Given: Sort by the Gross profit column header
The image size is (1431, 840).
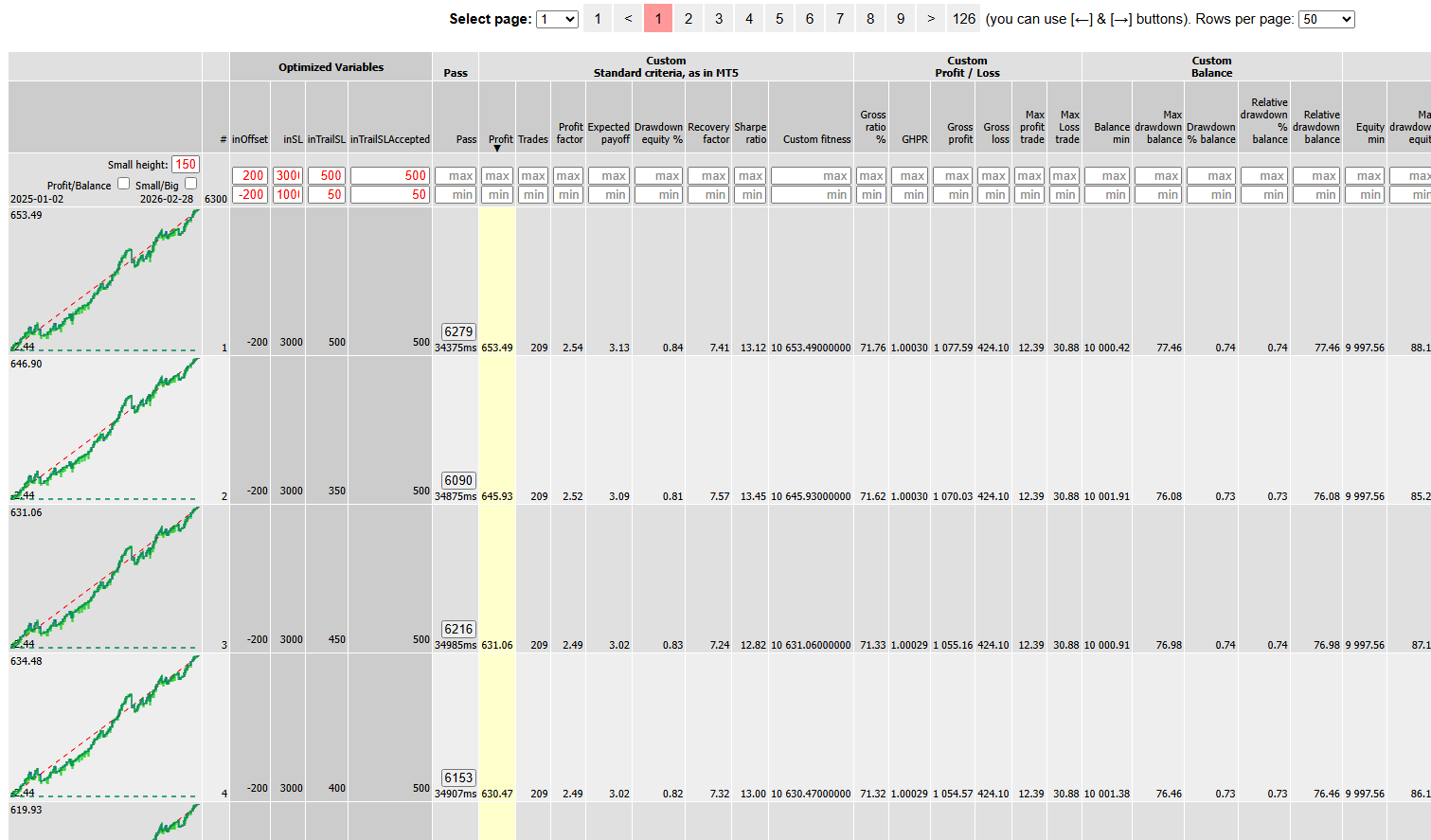Looking at the screenshot, I should click(960, 133).
